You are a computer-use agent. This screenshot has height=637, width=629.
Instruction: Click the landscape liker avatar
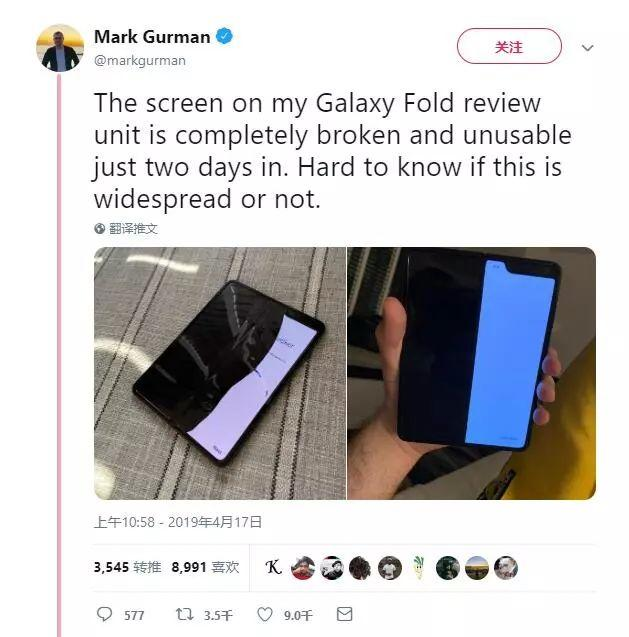[x=477, y=568]
